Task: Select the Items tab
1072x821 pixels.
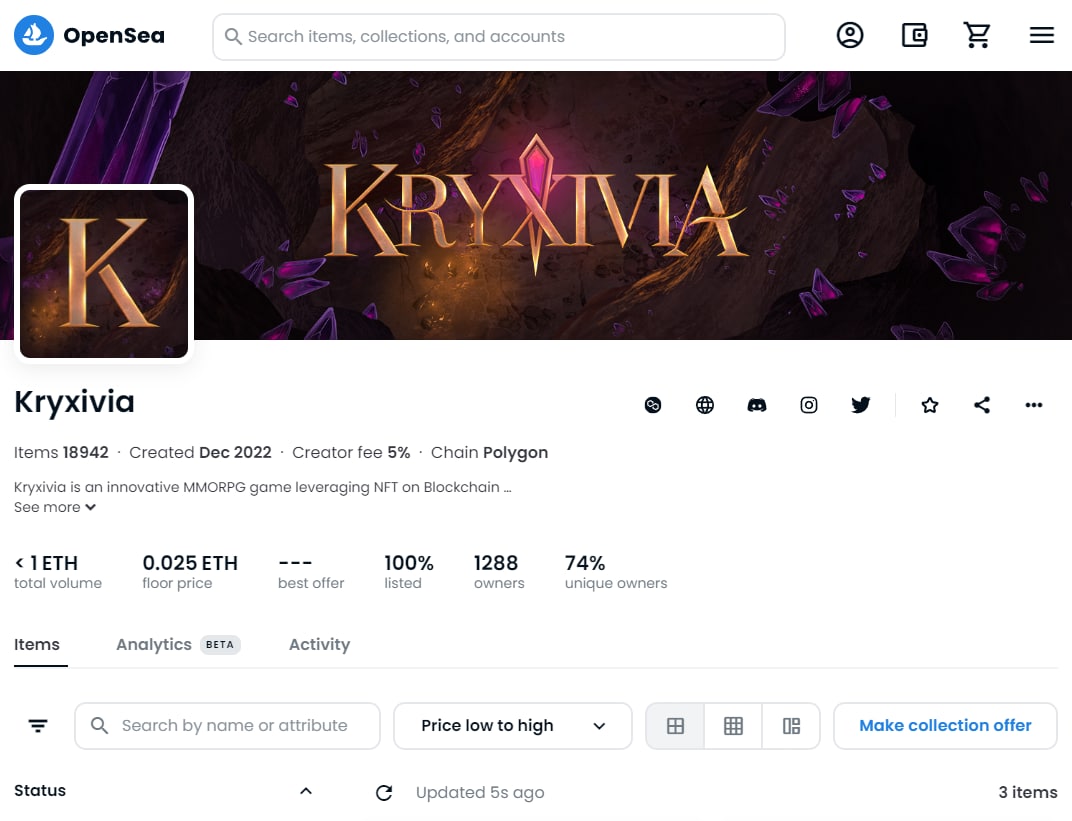Action: coord(37,645)
